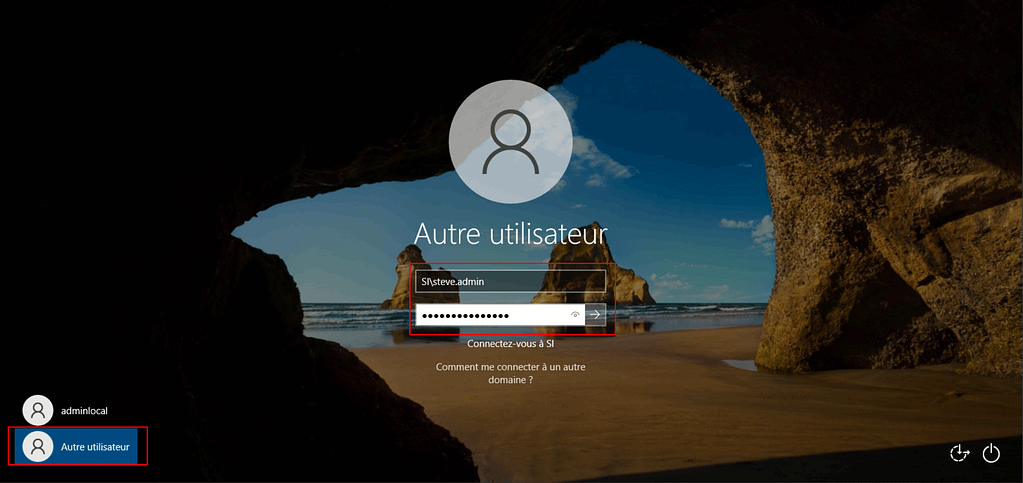Click the masked password dots
This screenshot has width=1023, height=483.
point(465,316)
